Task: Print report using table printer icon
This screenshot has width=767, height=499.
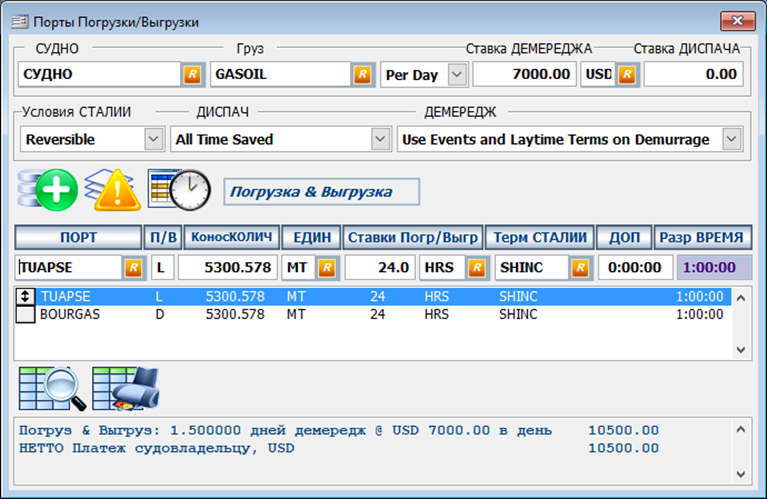Action: coord(126,388)
